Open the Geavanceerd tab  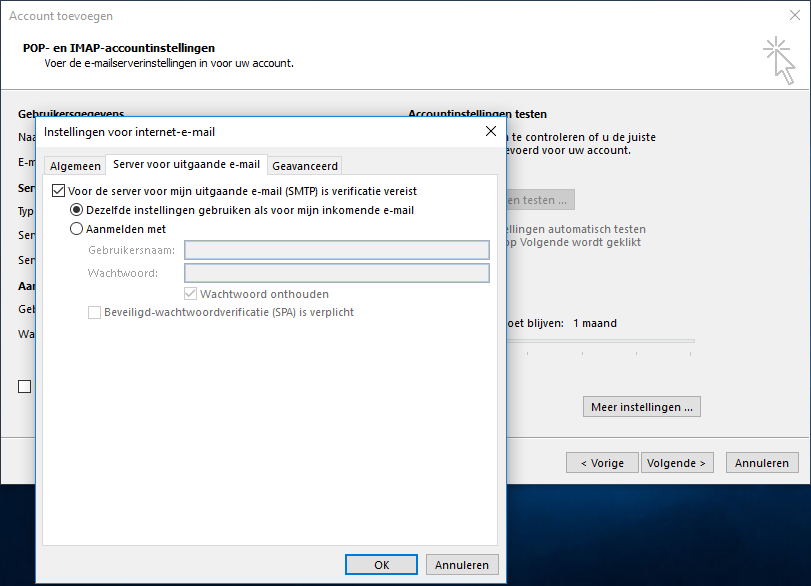coord(305,166)
